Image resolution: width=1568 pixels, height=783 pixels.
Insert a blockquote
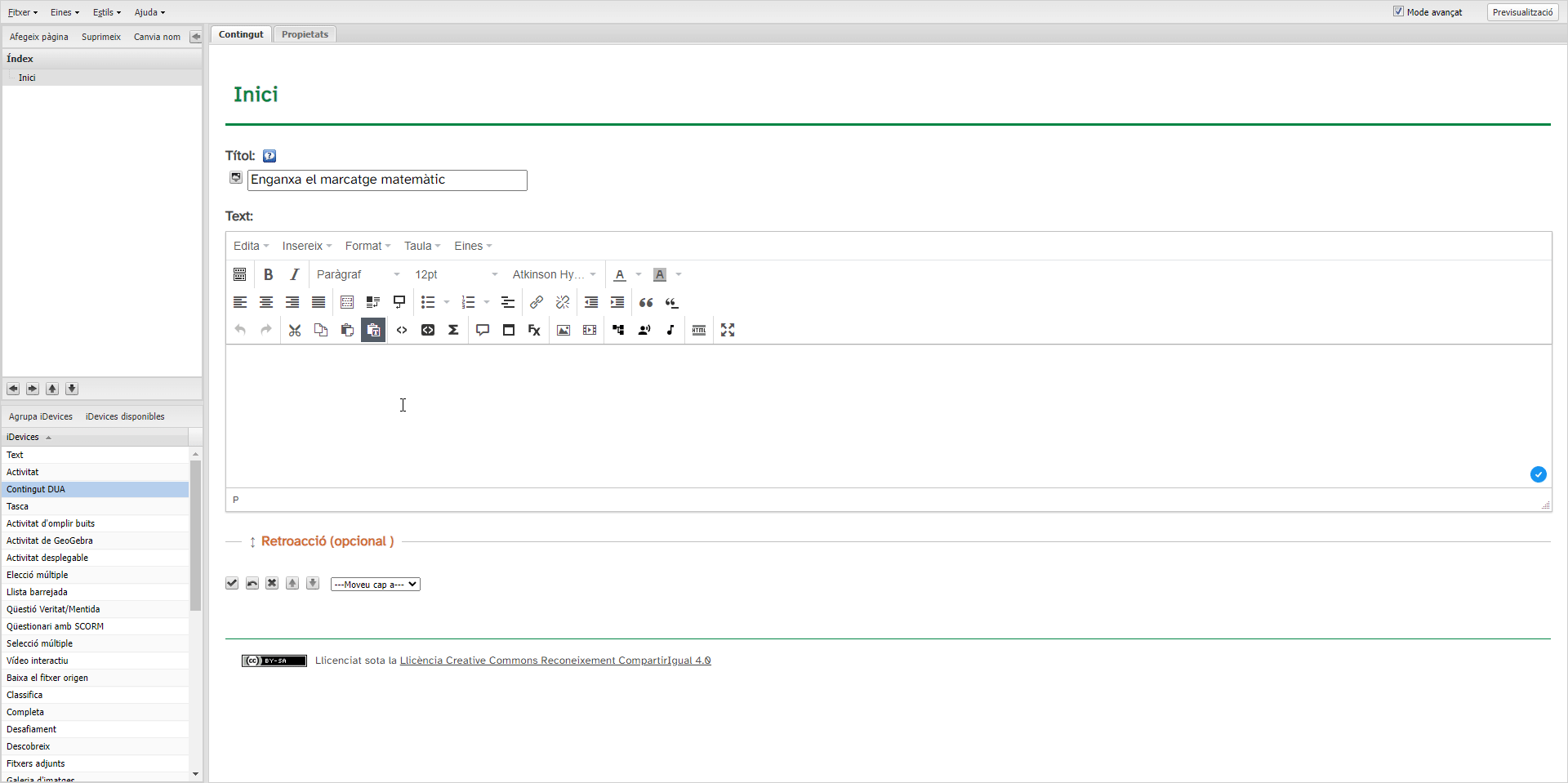pyautogui.click(x=646, y=302)
